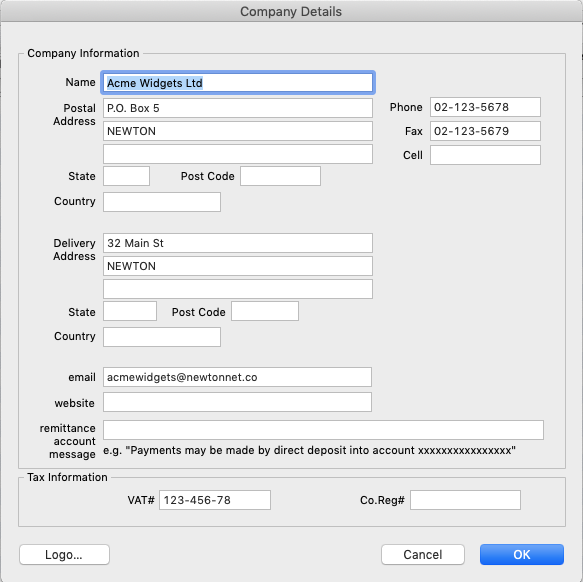Click the VAT# number field
The image size is (583, 582).
click(215, 500)
